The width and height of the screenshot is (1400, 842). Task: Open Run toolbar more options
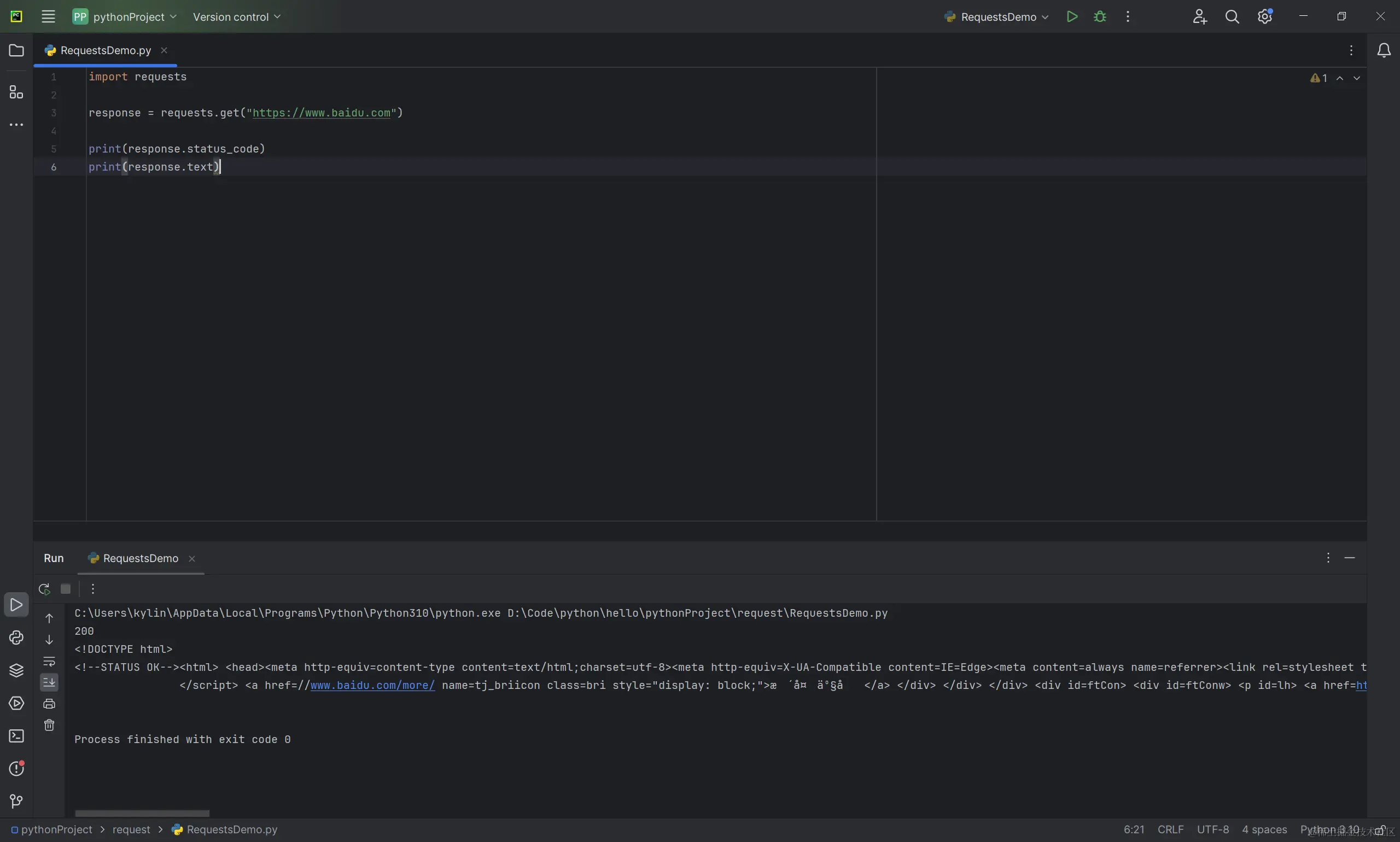93,588
